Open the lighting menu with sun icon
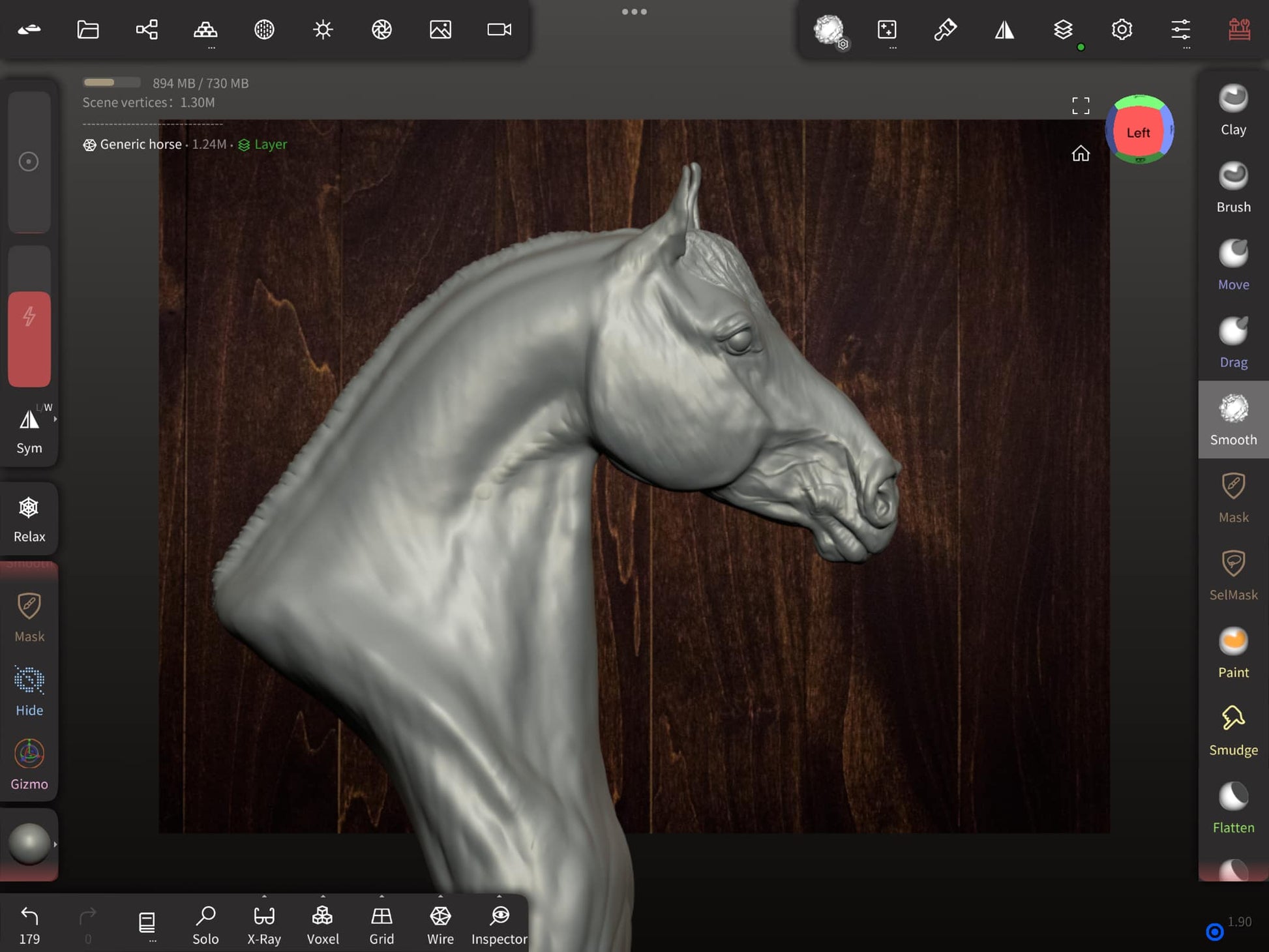1269x952 pixels. tap(323, 29)
